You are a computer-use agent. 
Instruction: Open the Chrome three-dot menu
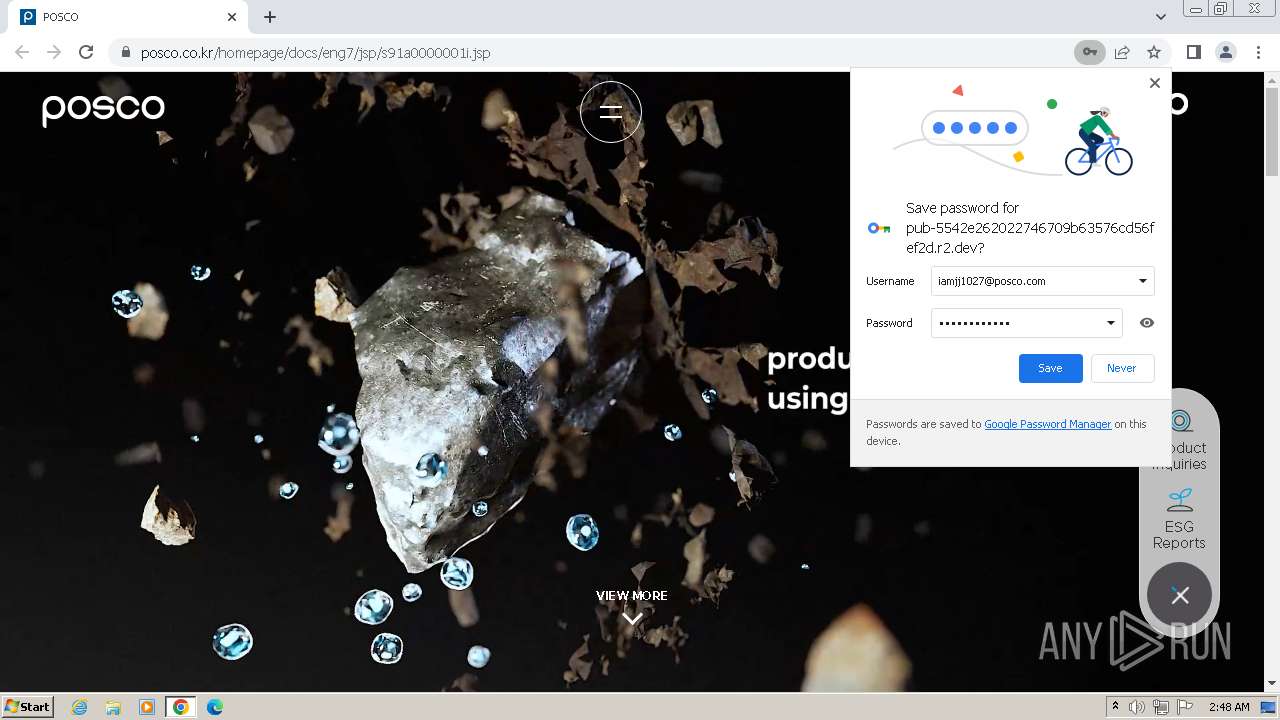pos(1258,52)
